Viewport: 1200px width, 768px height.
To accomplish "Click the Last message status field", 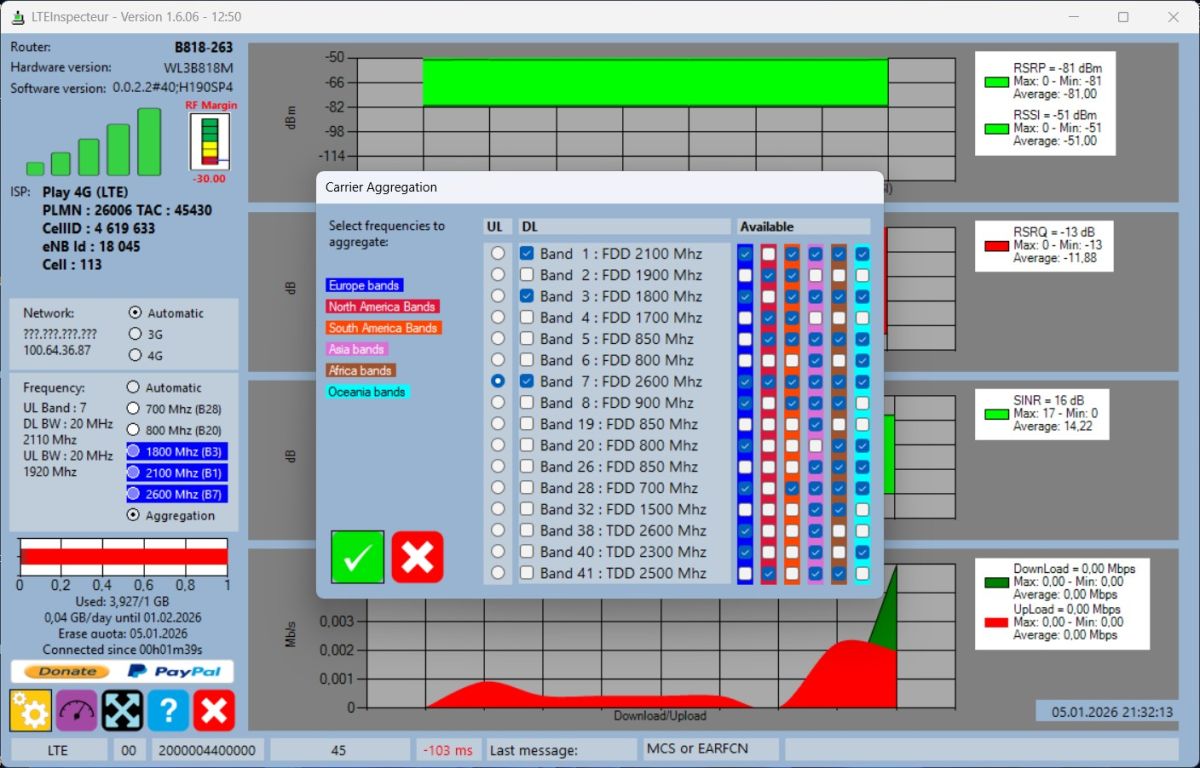I will (560, 750).
